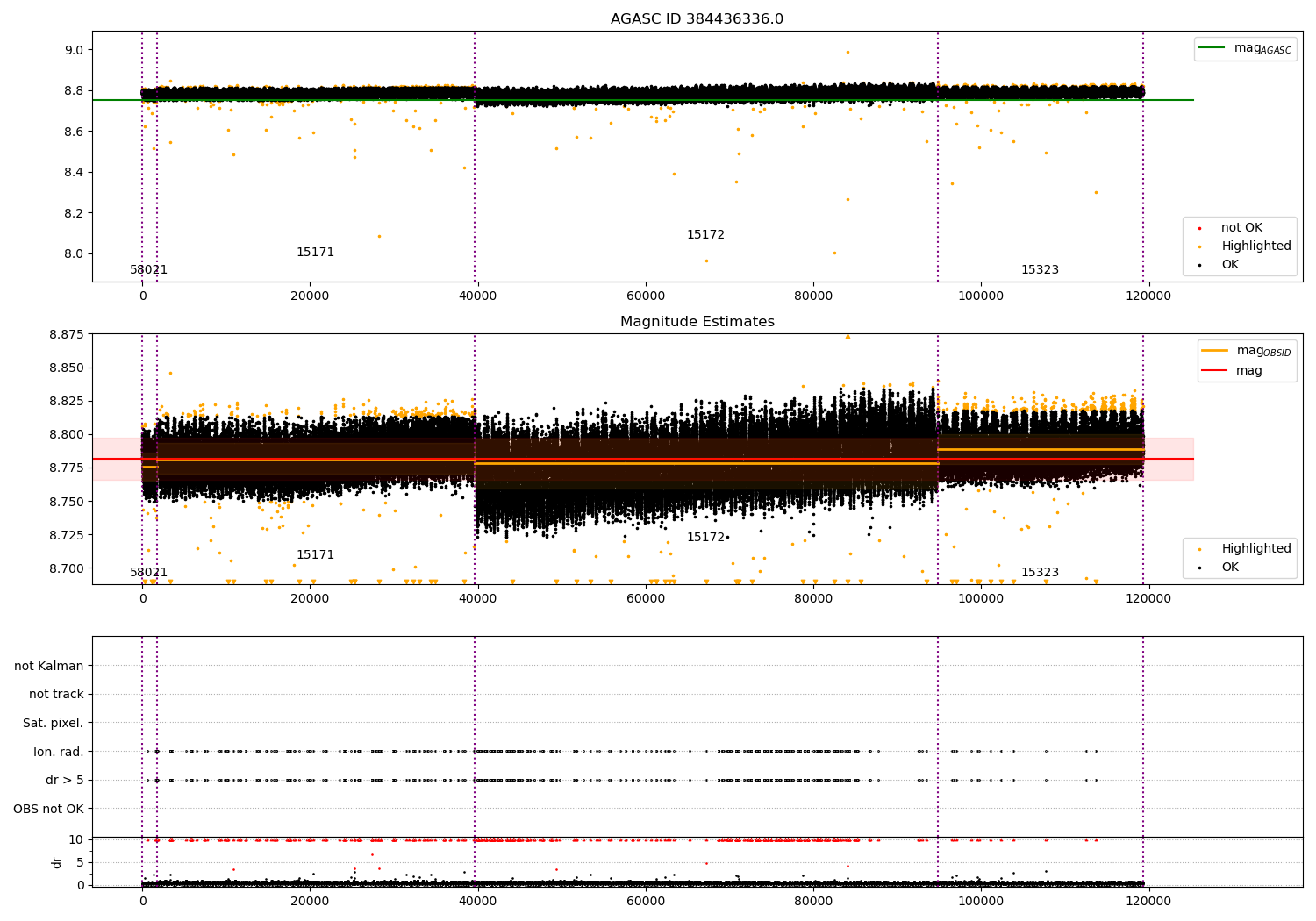Screen dimensions: 1316x921
Task: Click the 8.0 y-axis tick label
Action: [x=74, y=254]
